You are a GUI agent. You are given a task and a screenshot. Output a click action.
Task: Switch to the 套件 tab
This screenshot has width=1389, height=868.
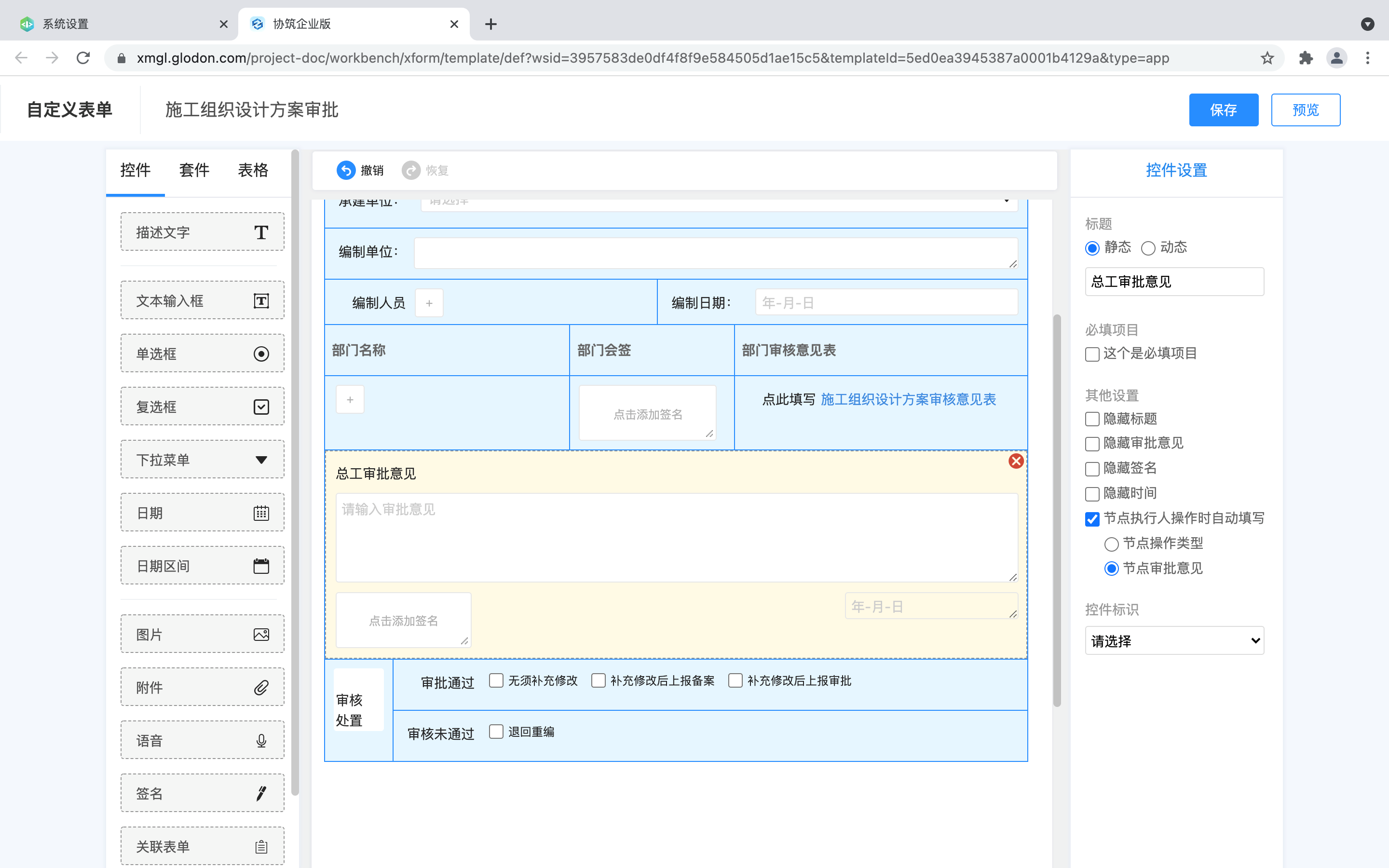(x=194, y=170)
